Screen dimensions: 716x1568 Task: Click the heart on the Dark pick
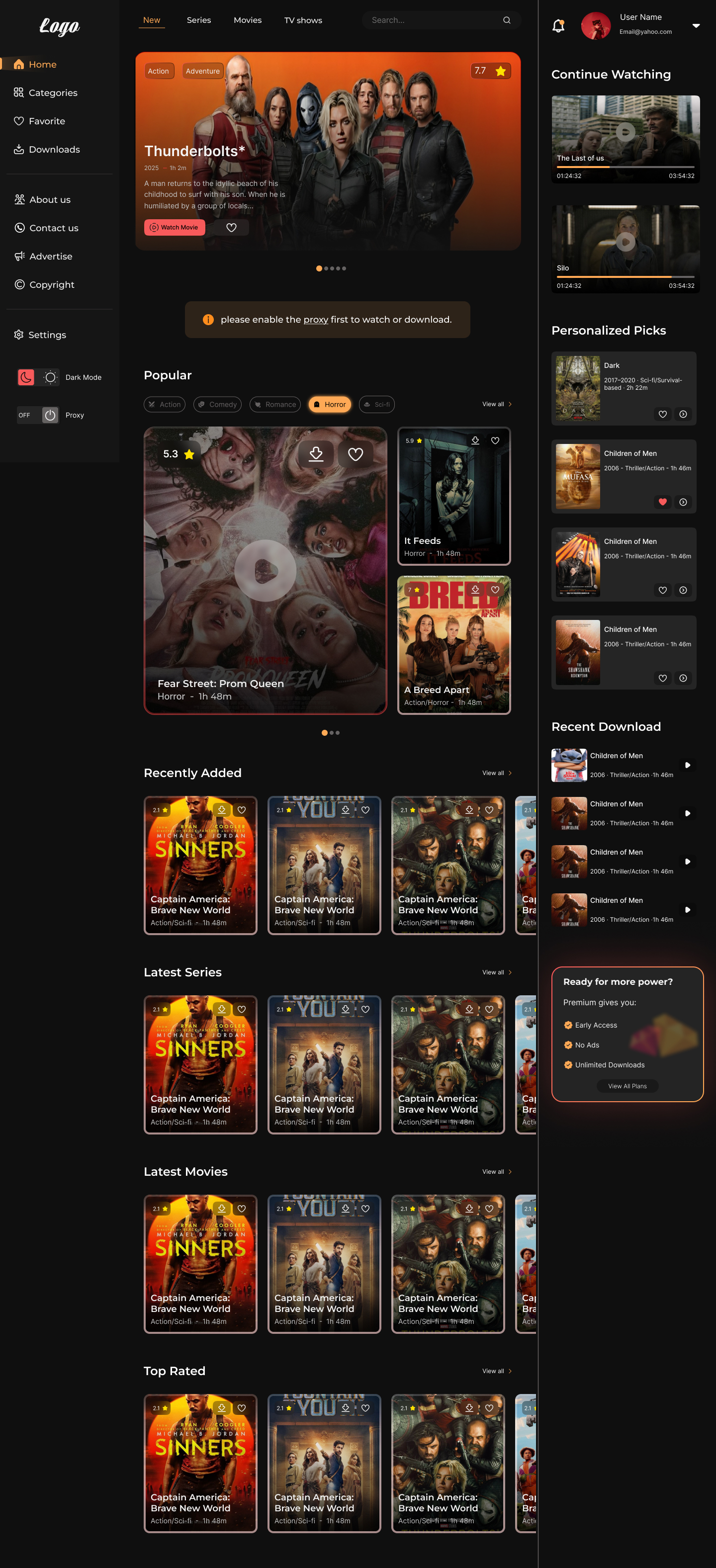click(662, 414)
